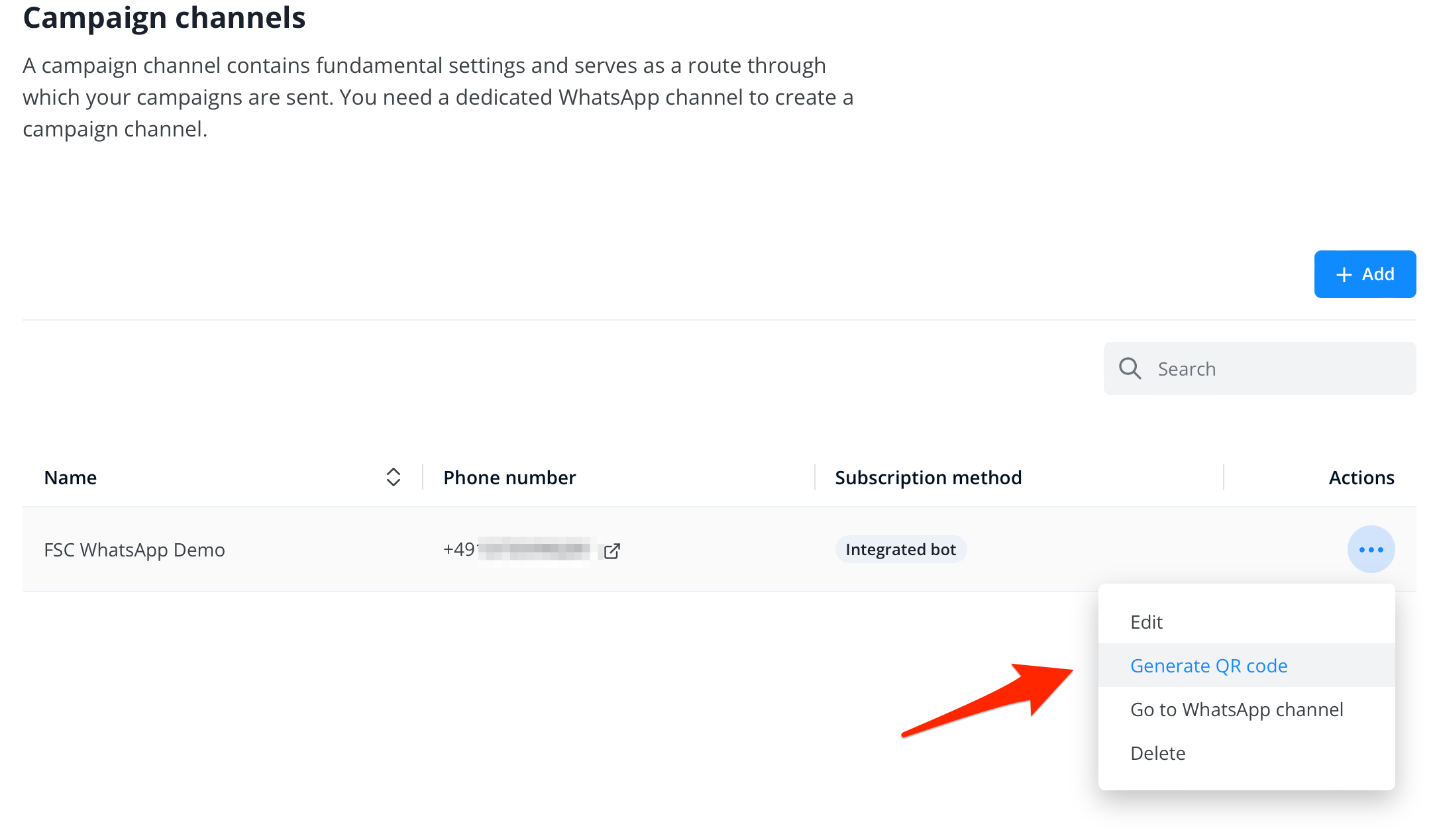Click the Phone number column header

[509, 478]
